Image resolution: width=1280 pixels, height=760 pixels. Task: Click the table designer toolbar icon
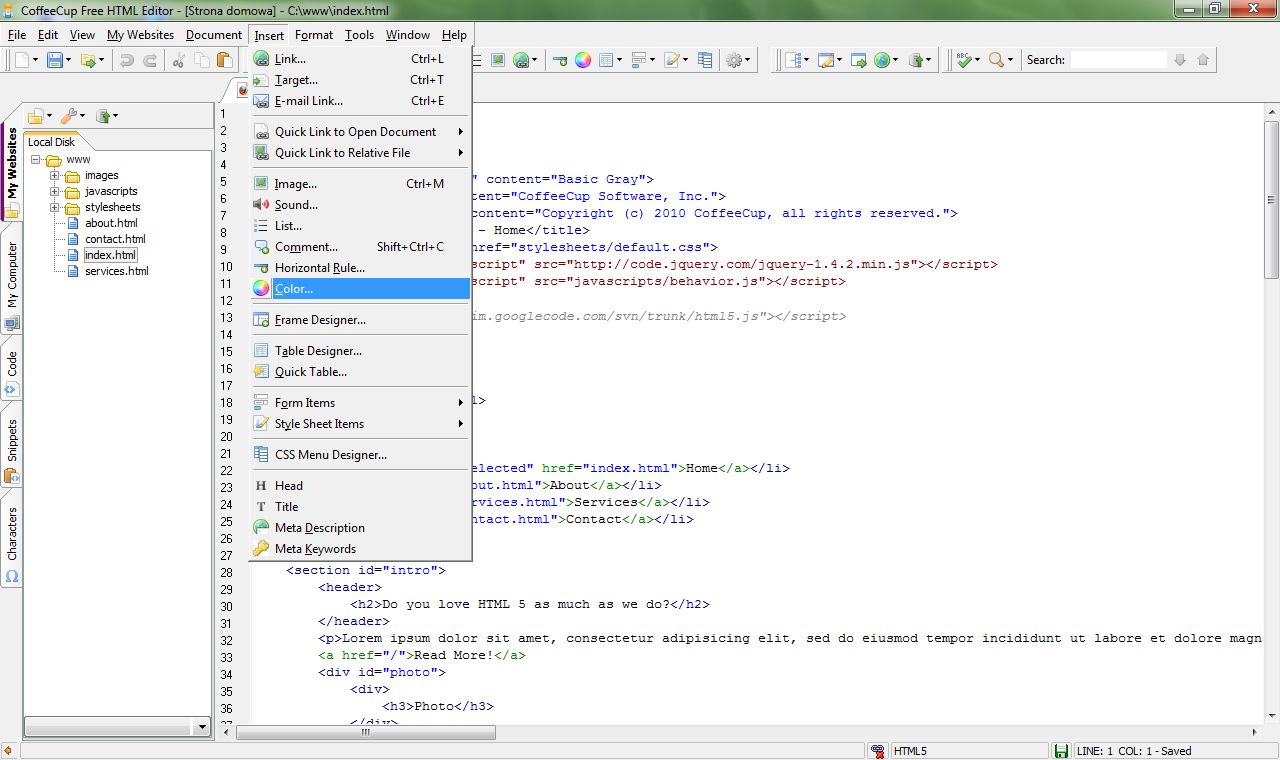tap(607, 60)
